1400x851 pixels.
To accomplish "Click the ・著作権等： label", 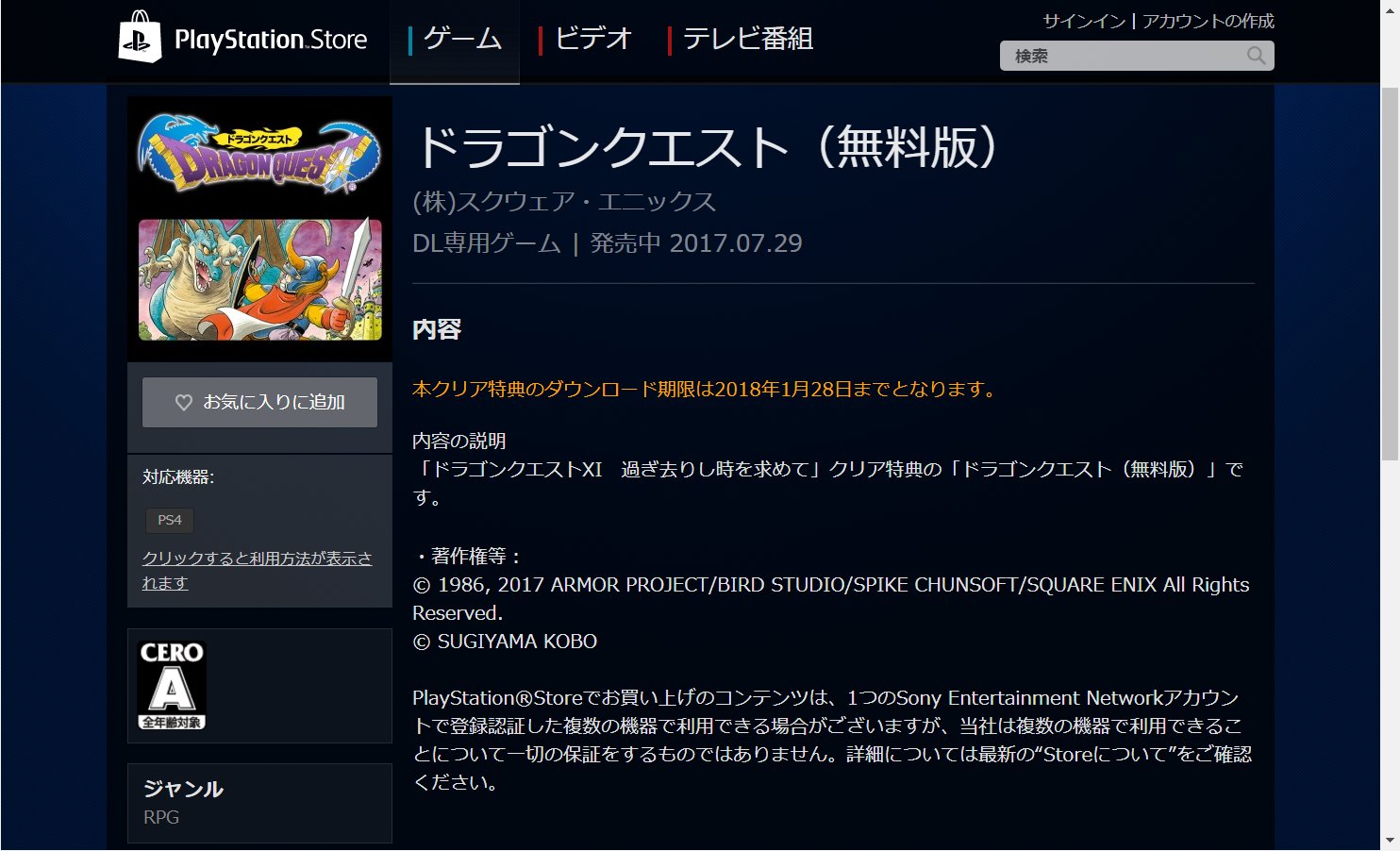I will 469,556.
